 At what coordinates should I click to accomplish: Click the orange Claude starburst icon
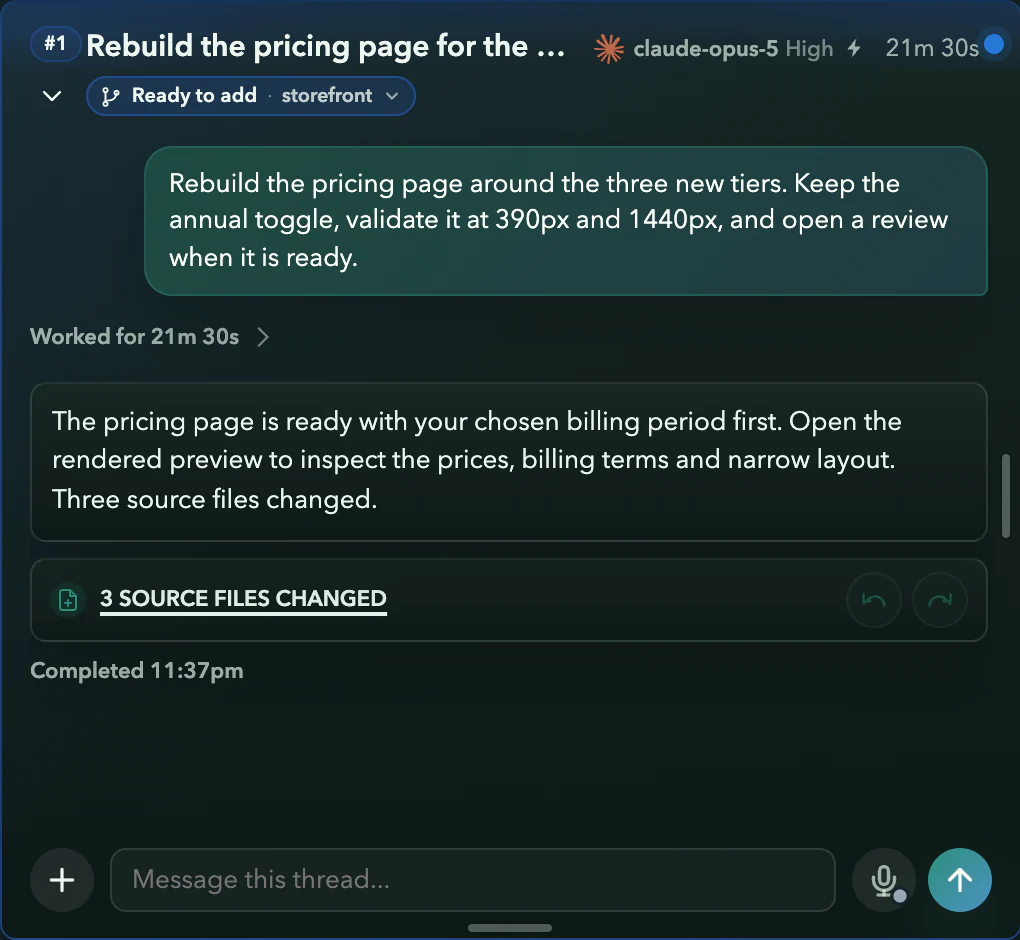point(609,49)
